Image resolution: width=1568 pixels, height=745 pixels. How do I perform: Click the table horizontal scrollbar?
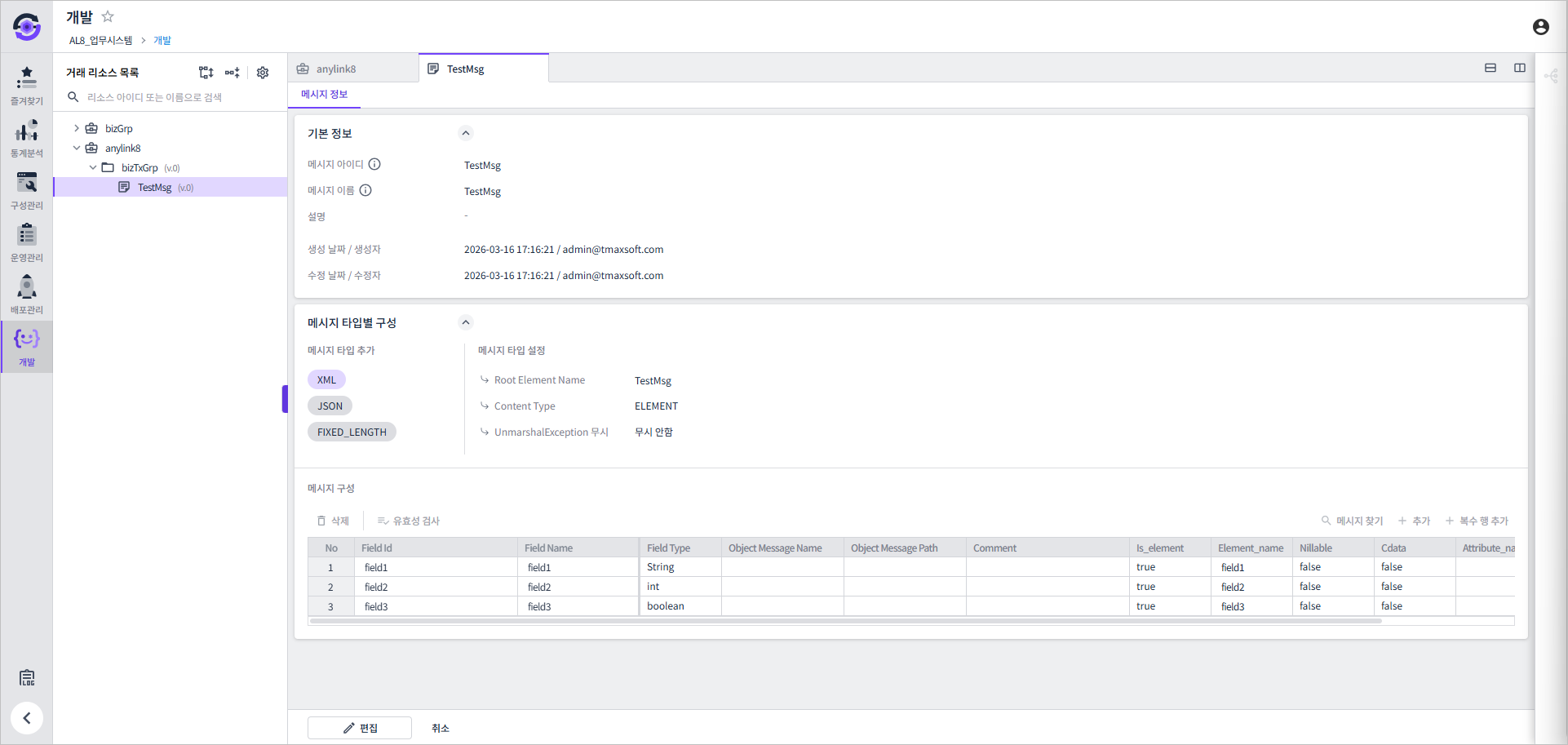coord(846,621)
